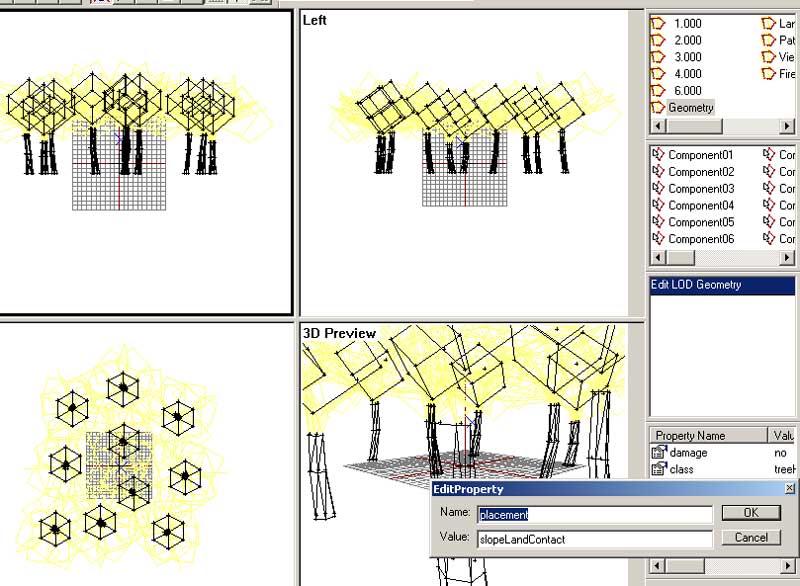Click the Name field containing placement

(x=594, y=514)
